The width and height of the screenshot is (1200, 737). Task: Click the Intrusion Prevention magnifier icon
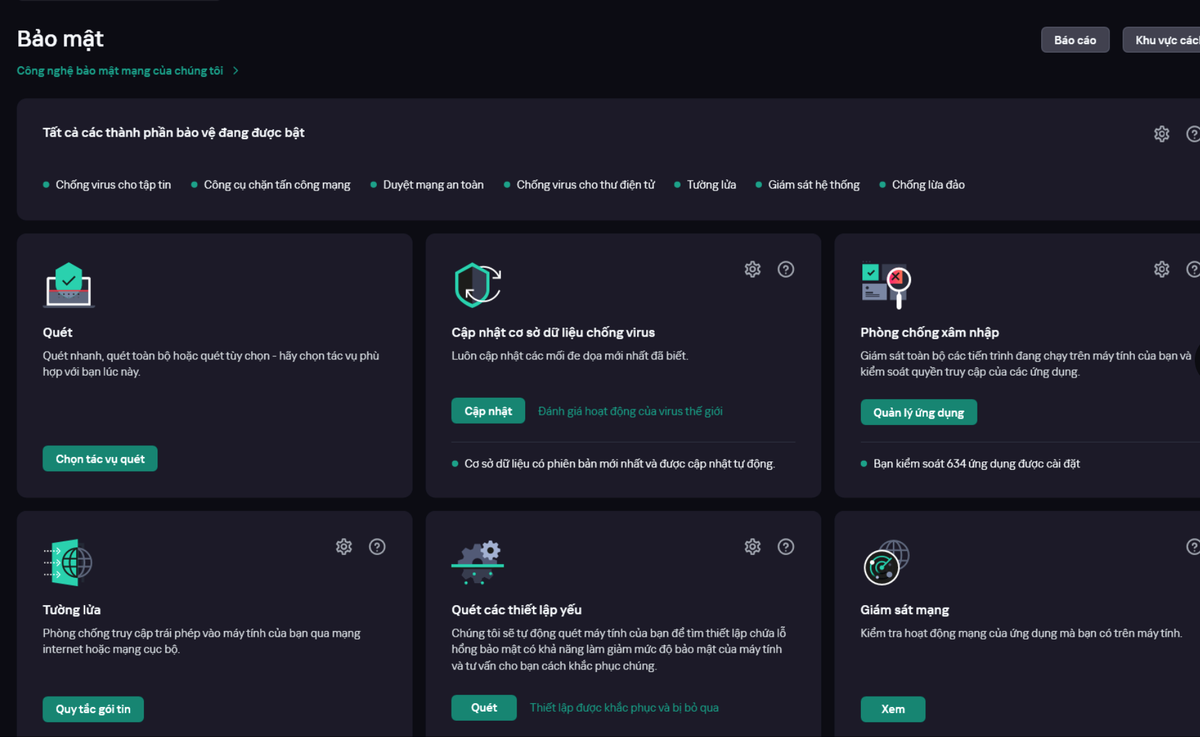[x=886, y=285]
